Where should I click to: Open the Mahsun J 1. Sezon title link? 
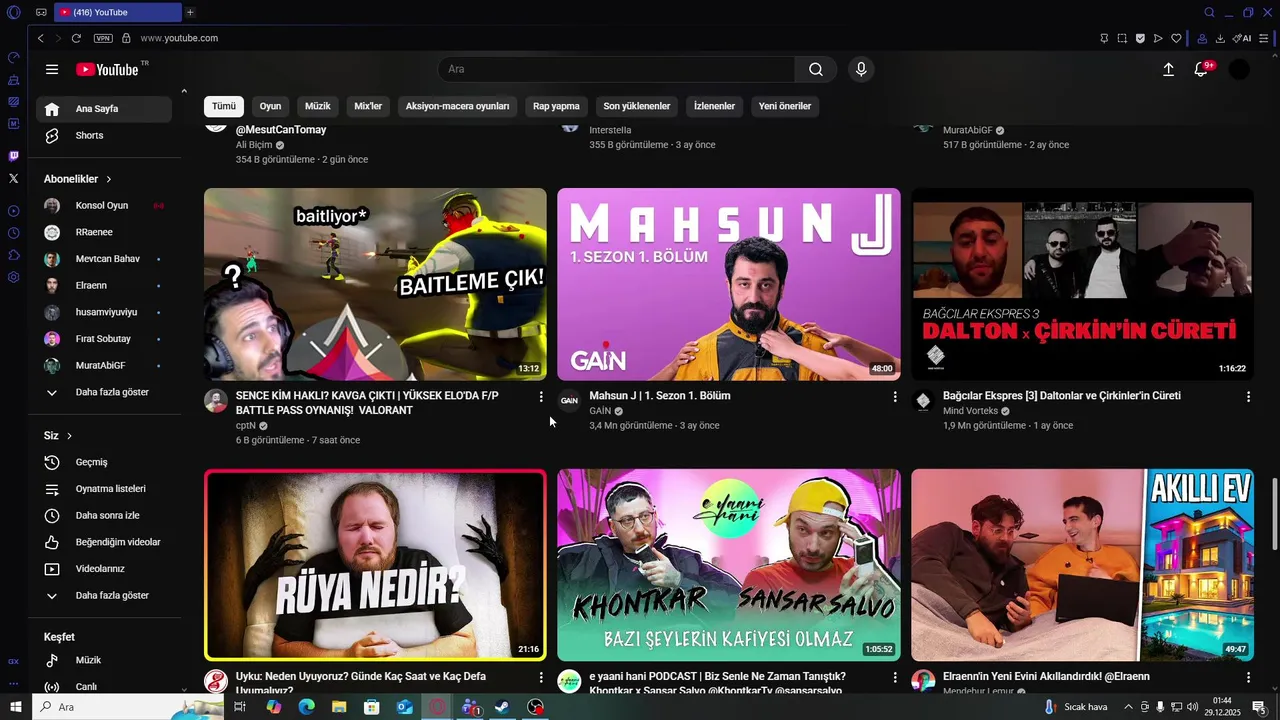660,396
